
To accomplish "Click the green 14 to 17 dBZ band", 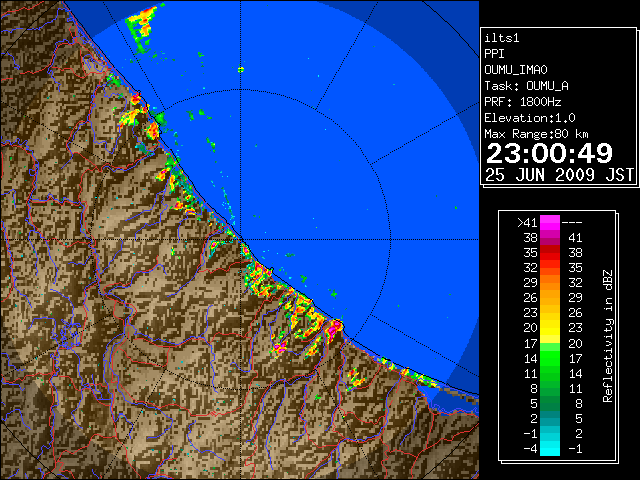I will (550, 358).
